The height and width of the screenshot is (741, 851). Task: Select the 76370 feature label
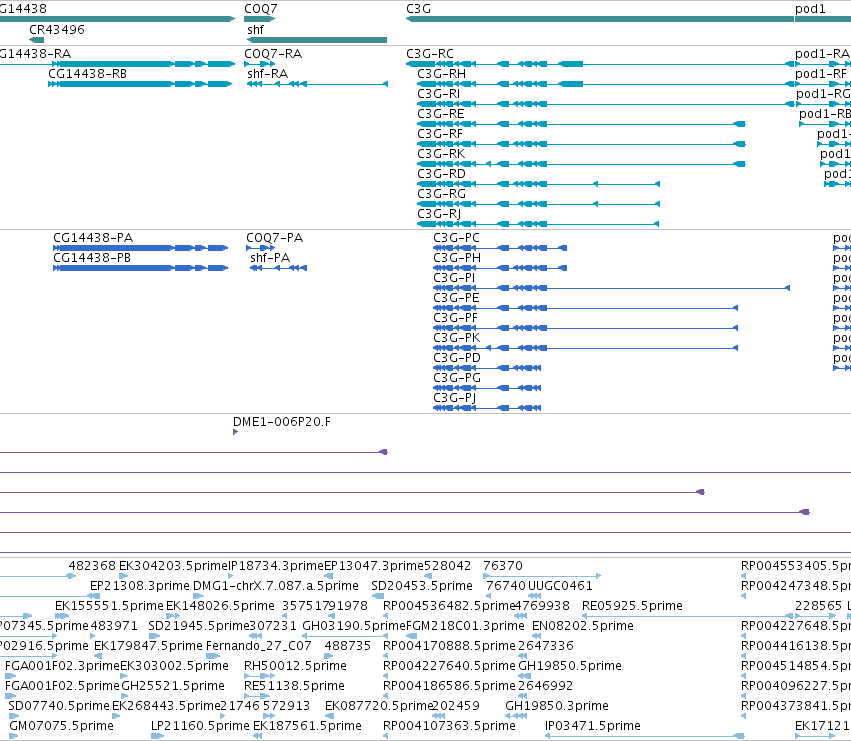pos(503,566)
